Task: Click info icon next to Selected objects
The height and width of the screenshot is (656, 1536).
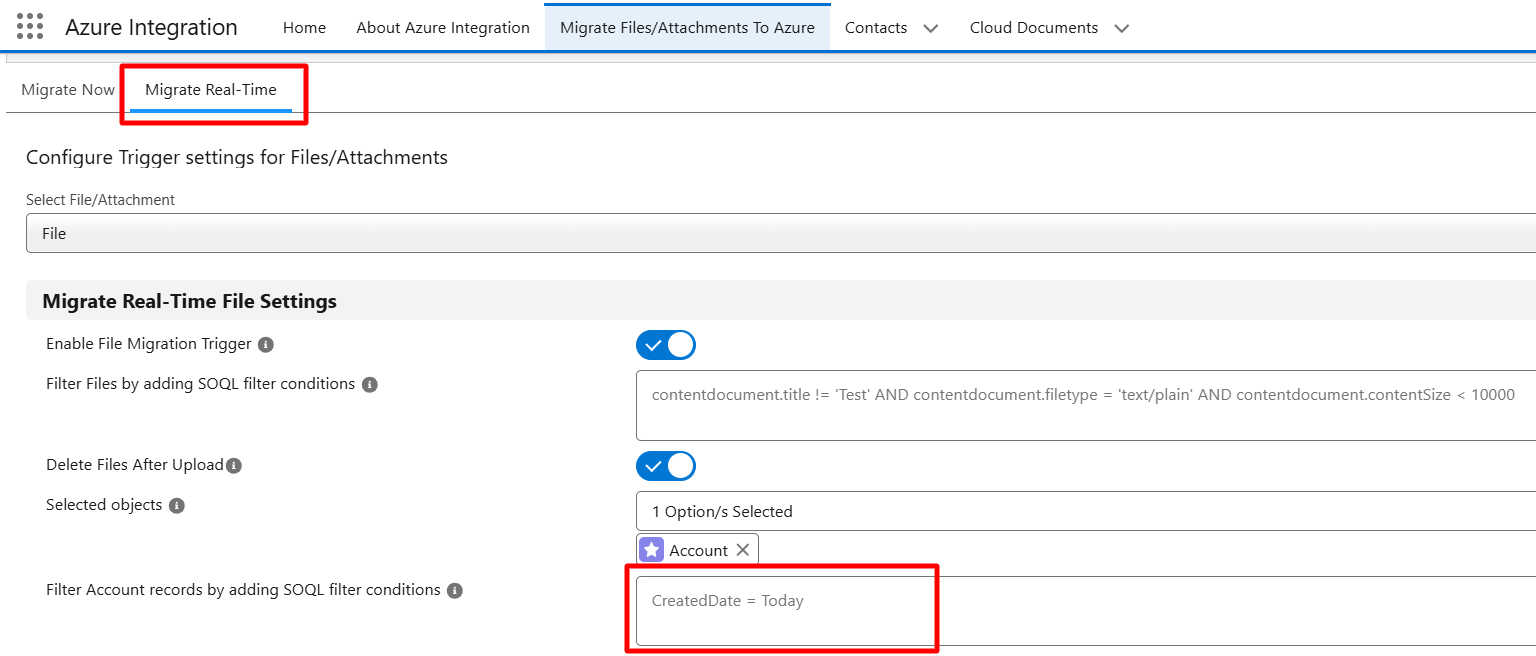Action: pyautogui.click(x=177, y=505)
